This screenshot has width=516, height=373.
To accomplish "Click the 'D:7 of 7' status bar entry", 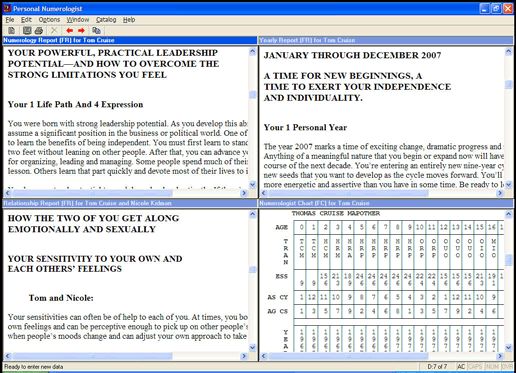I will (x=437, y=367).
